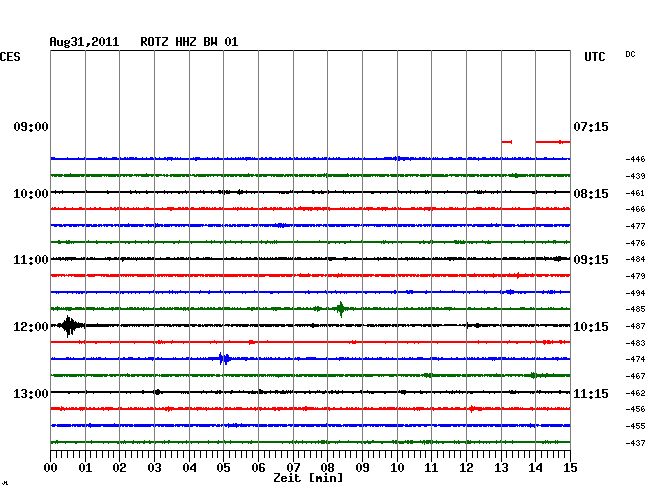Select the DC value -476
Viewport: 650px width, 494px height.
click(635, 243)
